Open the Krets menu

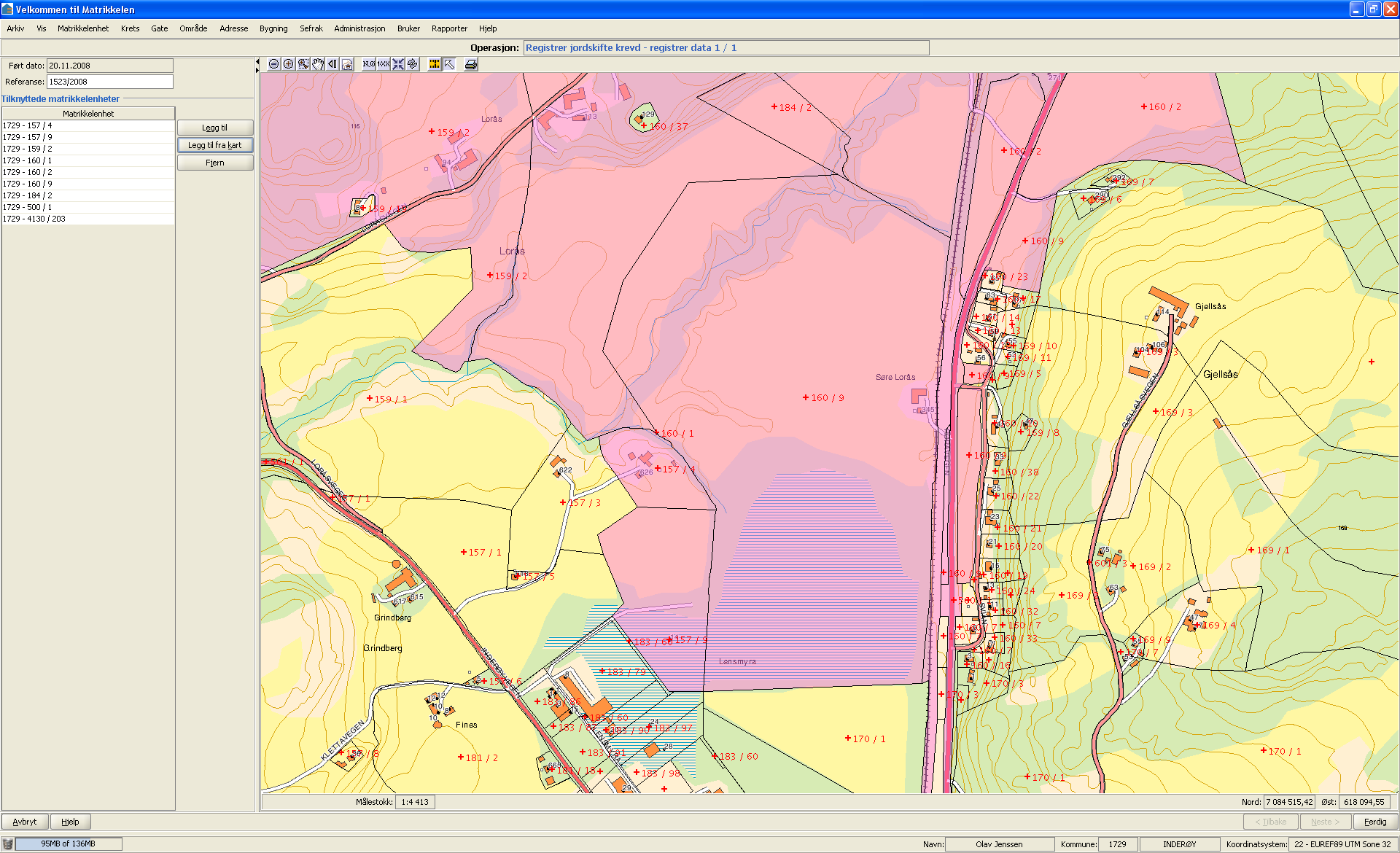point(130,28)
